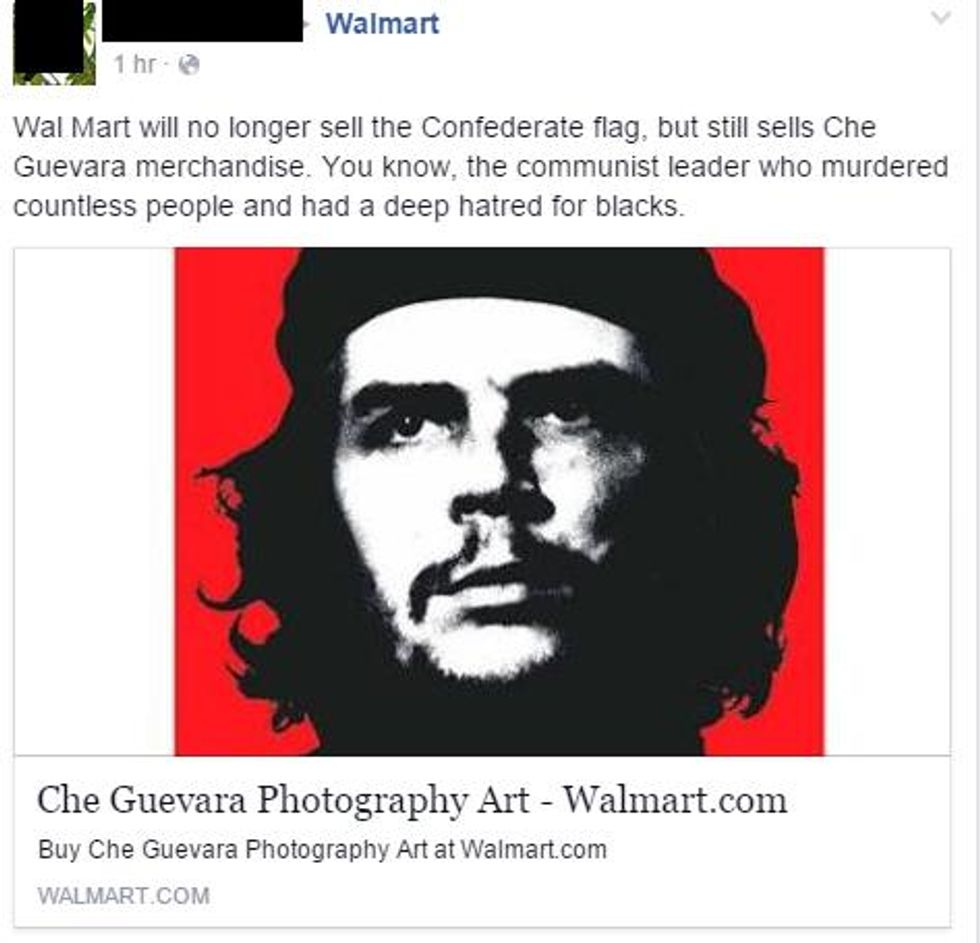Click the face in the portrait graphic

[x=488, y=494]
